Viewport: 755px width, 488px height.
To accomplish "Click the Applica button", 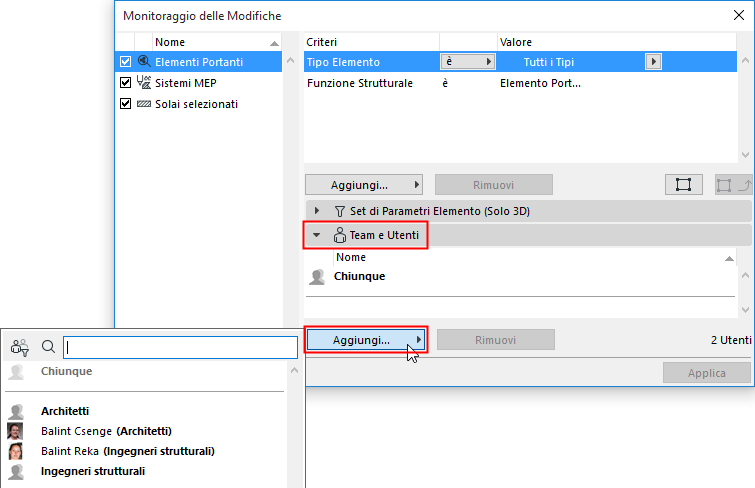I will click(706, 373).
